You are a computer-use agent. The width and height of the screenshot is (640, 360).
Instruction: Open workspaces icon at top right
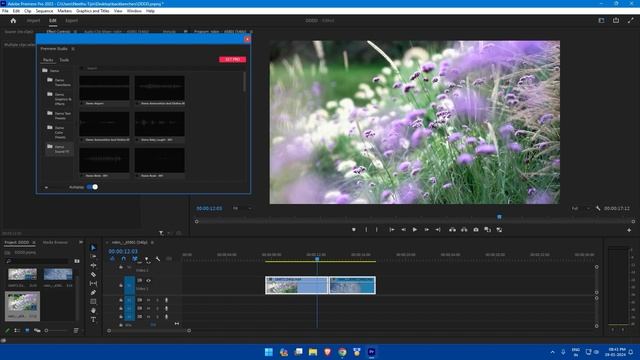click(x=601, y=20)
